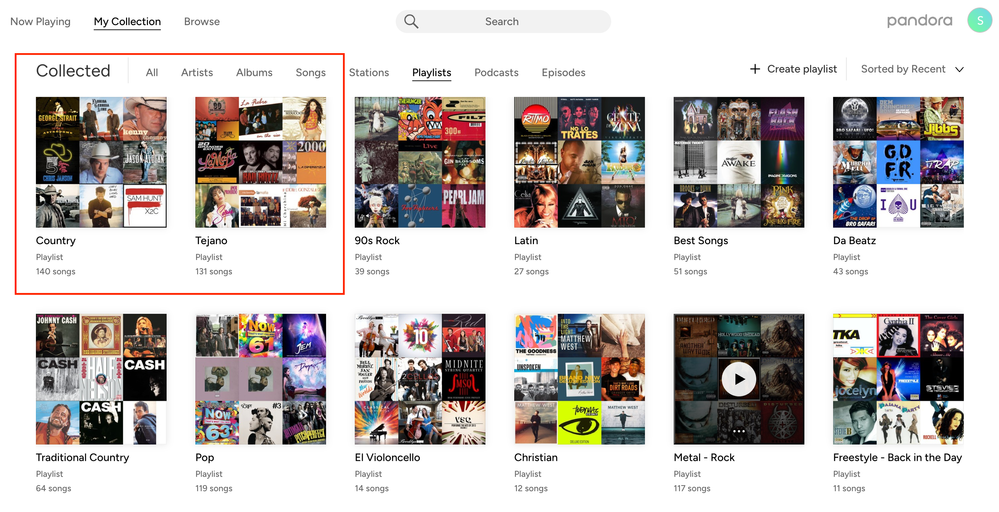The height and width of the screenshot is (512, 999).
Task: Open the El Violoncello playlist cover
Action: pyautogui.click(x=420, y=379)
